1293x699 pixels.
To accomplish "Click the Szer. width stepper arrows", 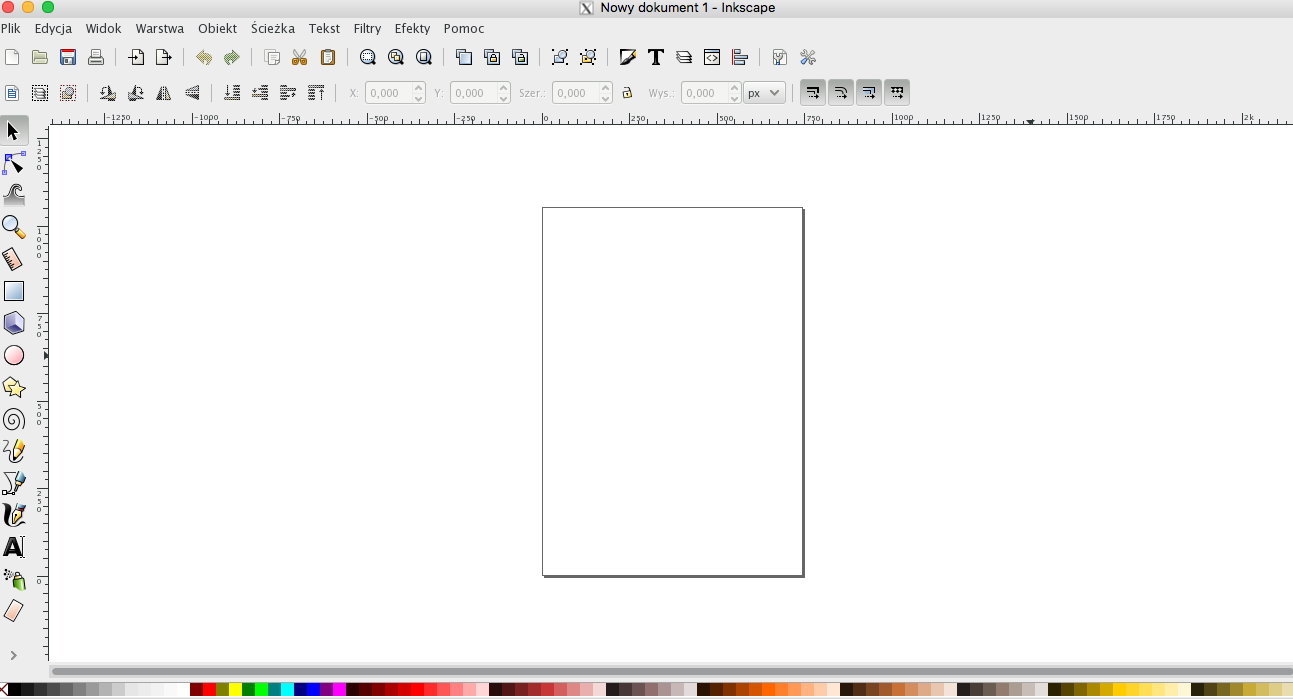I will point(606,93).
